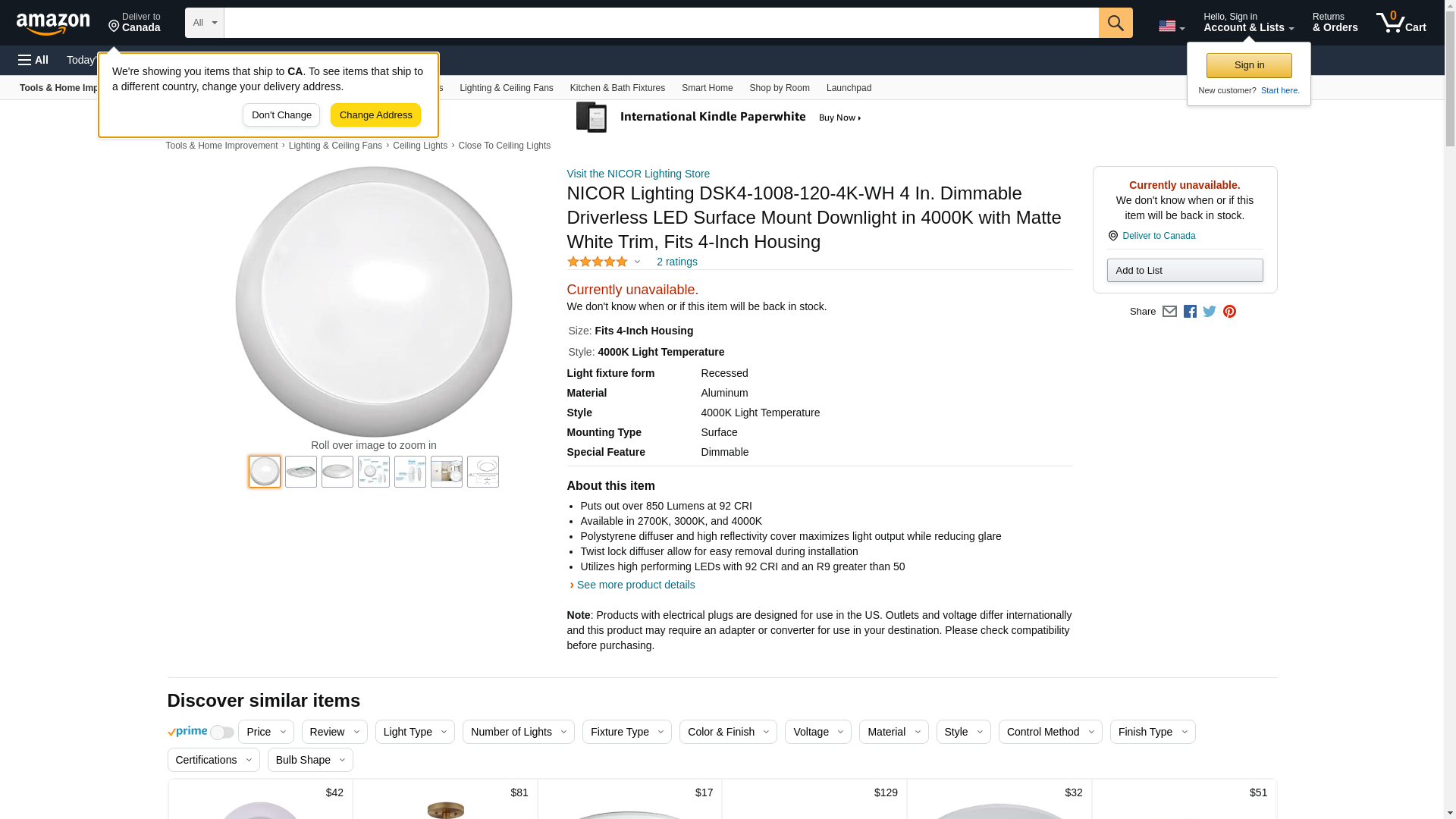
Task: Share product on Twitter icon
Action: pyautogui.click(x=1210, y=312)
